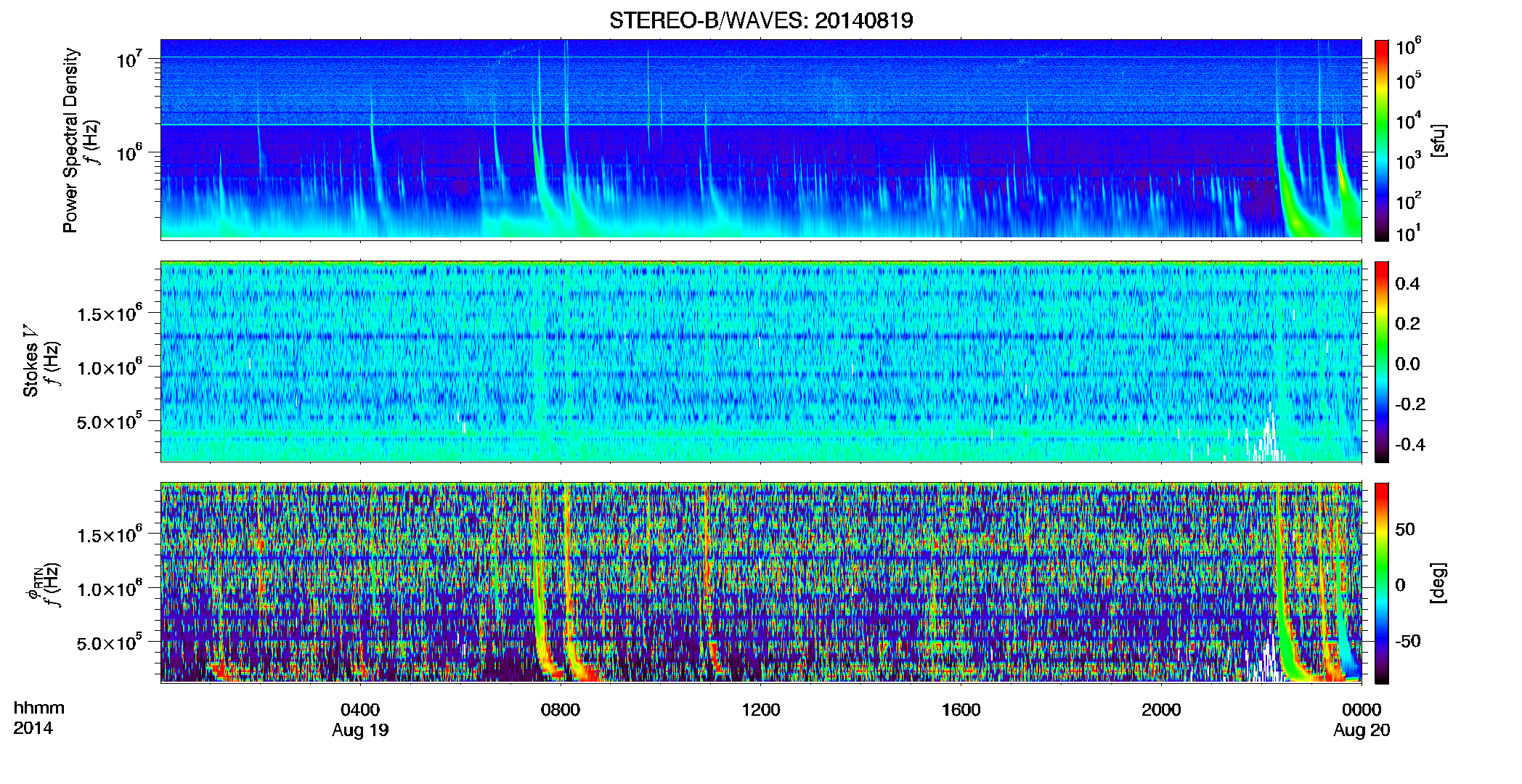Click the bottom panel degree color bar
The image size is (1522, 784).
1382,583
